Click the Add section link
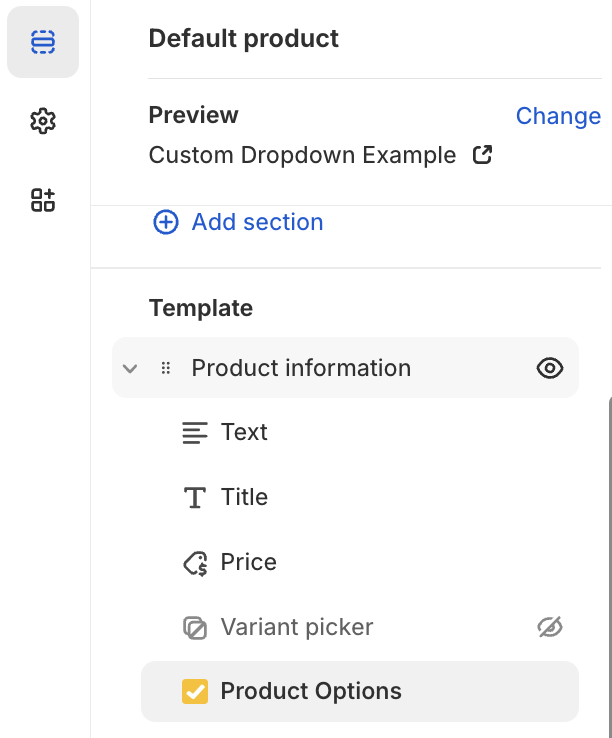Viewport: 612px width, 738px height. [258, 222]
